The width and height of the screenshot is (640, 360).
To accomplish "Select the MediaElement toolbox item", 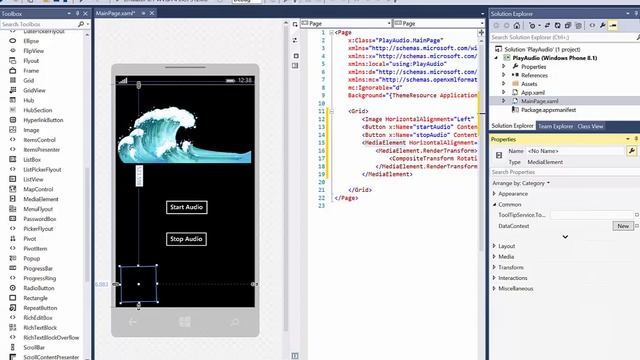I will coord(41,199).
